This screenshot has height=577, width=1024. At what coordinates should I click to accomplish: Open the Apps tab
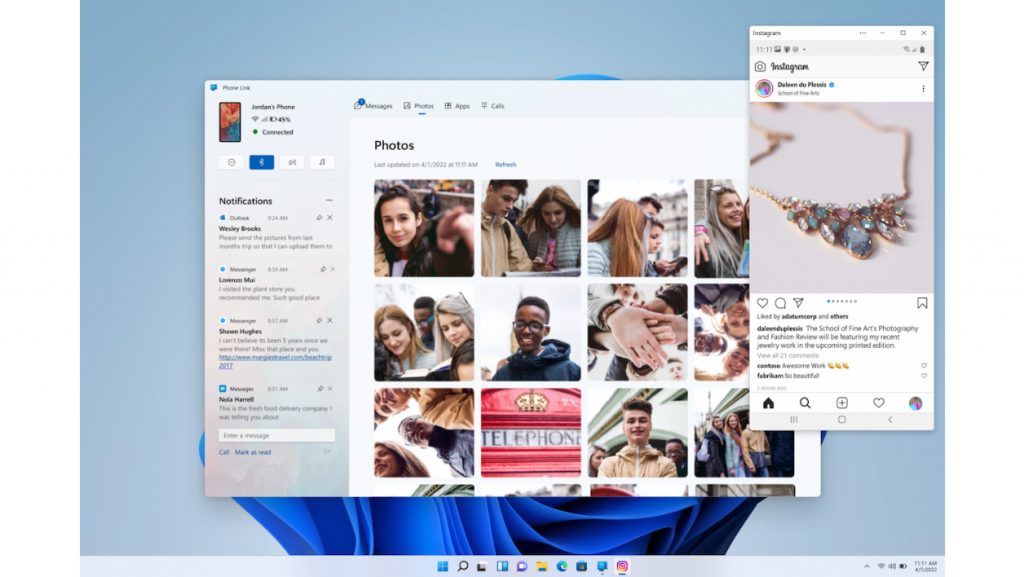[457, 106]
